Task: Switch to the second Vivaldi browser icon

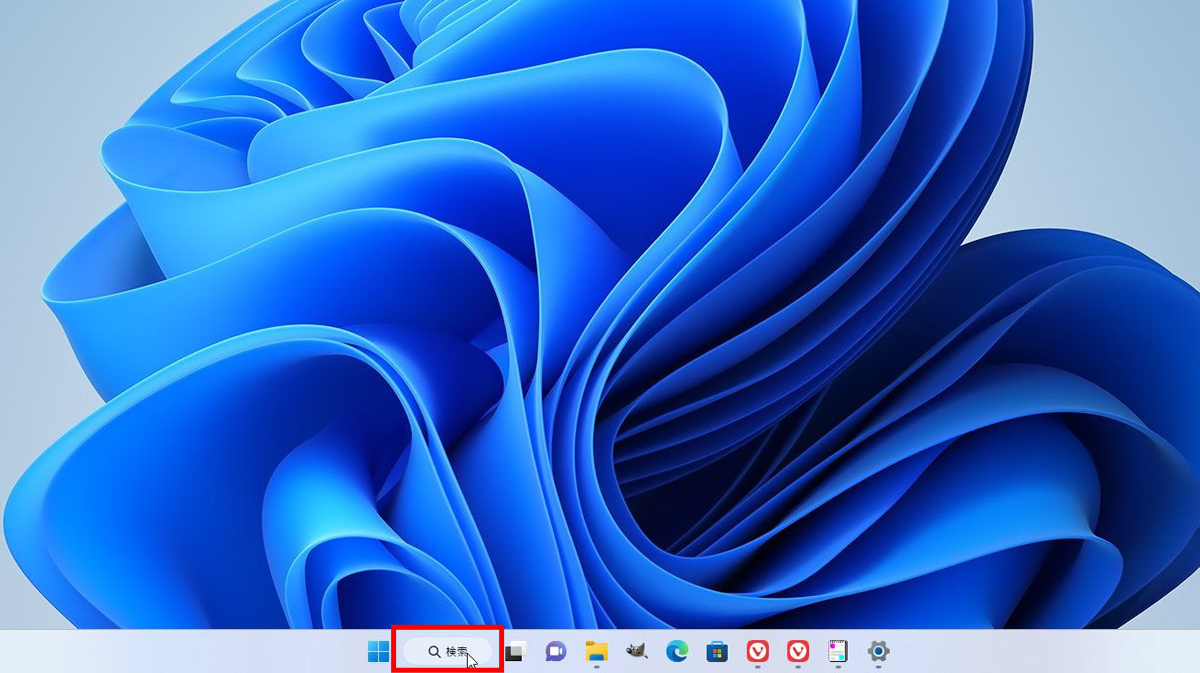Action: 798,652
